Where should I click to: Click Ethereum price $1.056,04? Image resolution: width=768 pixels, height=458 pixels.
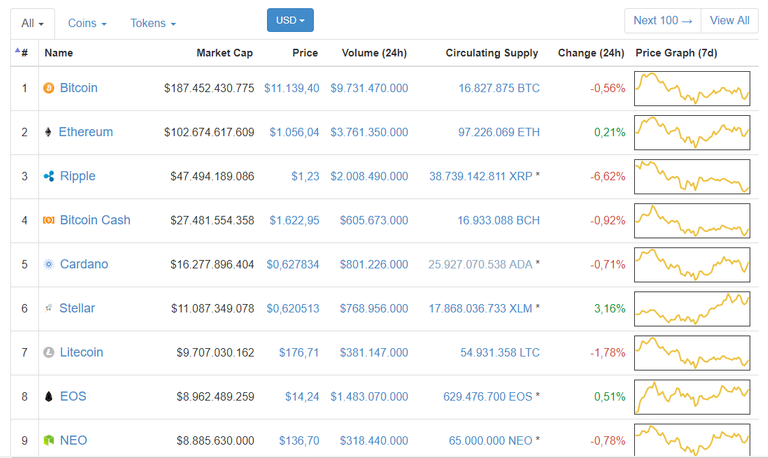click(x=294, y=132)
